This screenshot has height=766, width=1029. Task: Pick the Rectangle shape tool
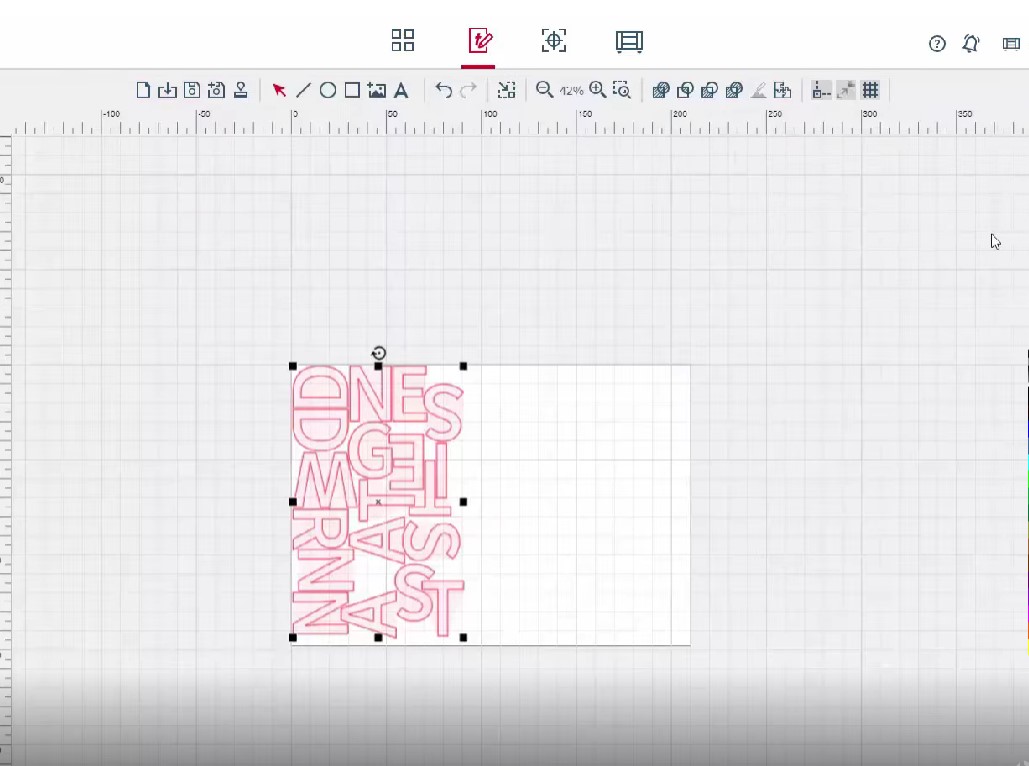click(x=352, y=90)
